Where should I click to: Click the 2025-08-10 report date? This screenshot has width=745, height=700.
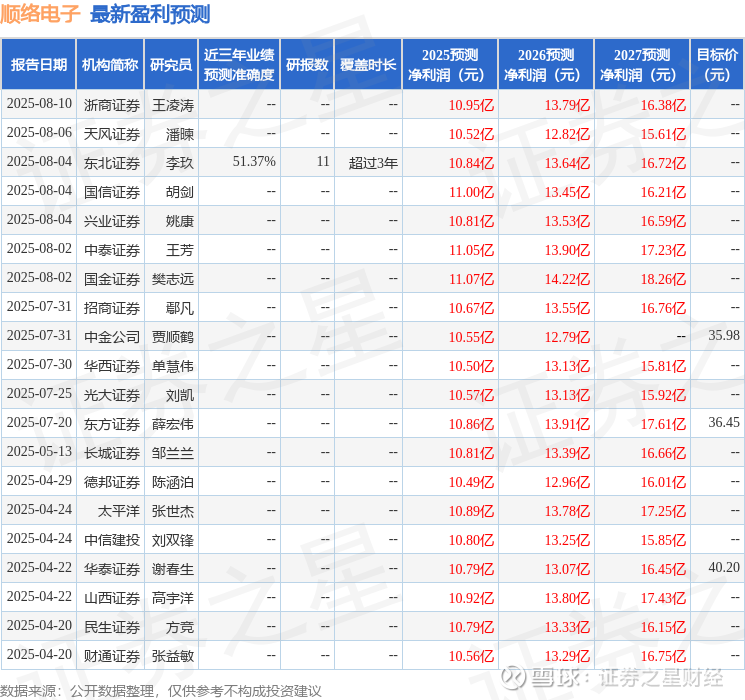pos(39,103)
